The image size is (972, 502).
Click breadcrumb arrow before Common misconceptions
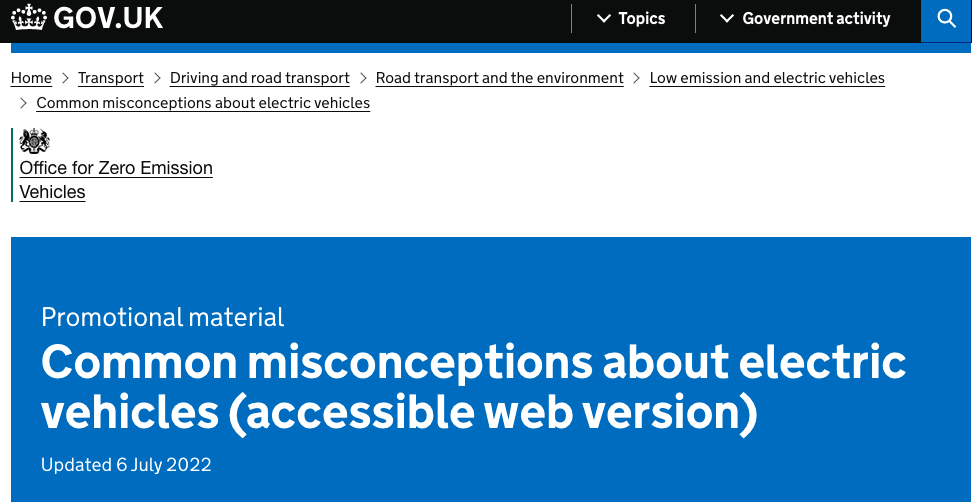click(x=24, y=103)
